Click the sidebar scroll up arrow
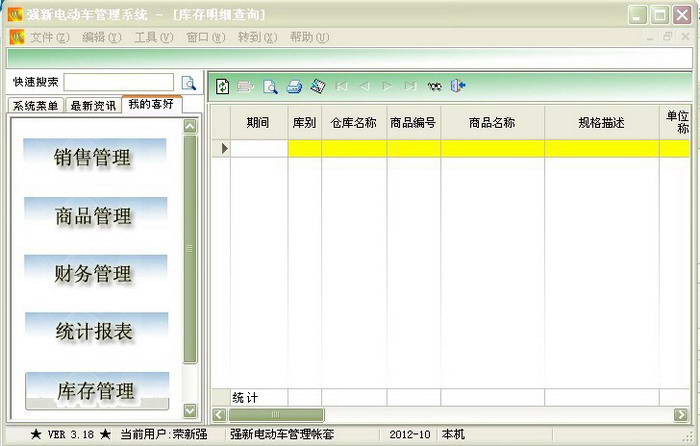Image resolution: width=700 pixels, height=446 pixels. (x=190, y=126)
